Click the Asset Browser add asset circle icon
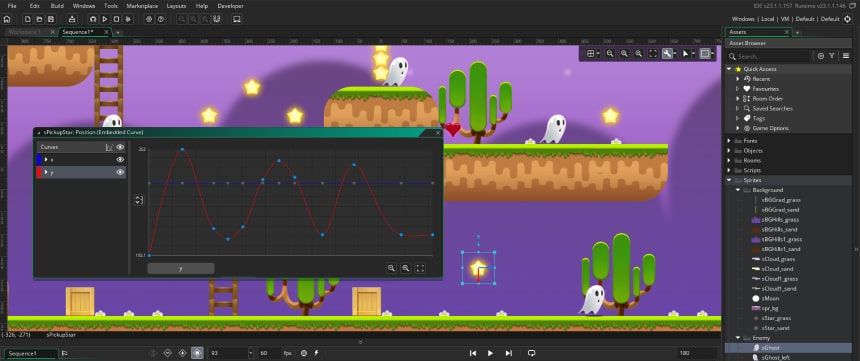This screenshot has height=361, width=860. [821, 56]
